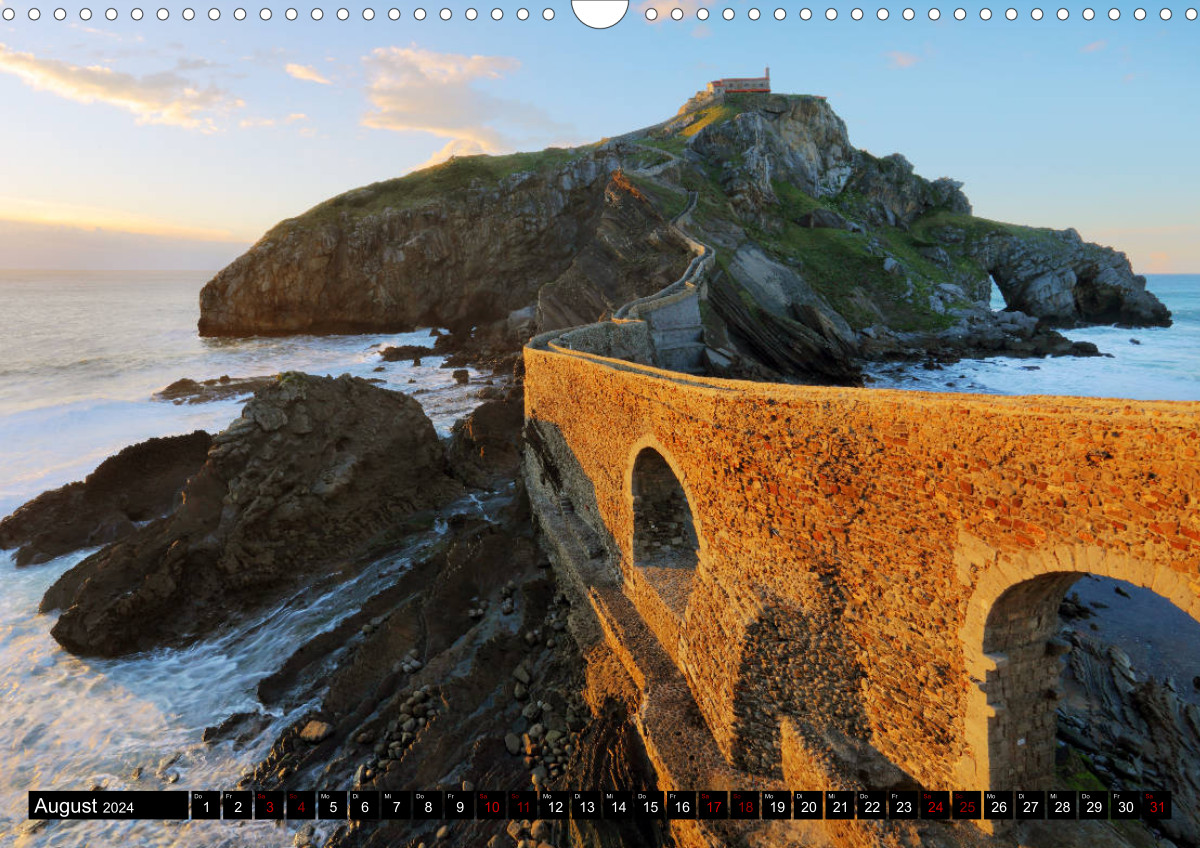Select Thursday the 15th date cell
The width and height of the screenshot is (1200, 848).
click(650, 806)
